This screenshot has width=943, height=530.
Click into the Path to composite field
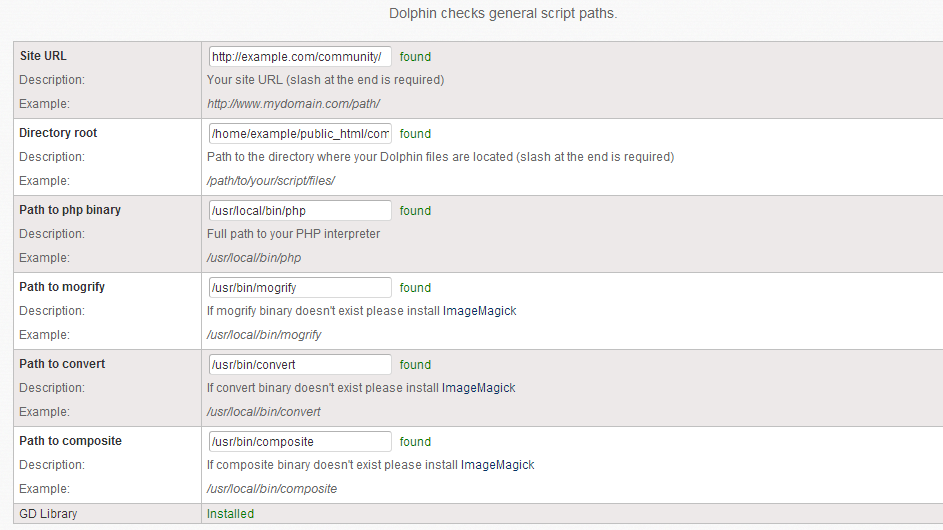pyautogui.click(x=300, y=442)
